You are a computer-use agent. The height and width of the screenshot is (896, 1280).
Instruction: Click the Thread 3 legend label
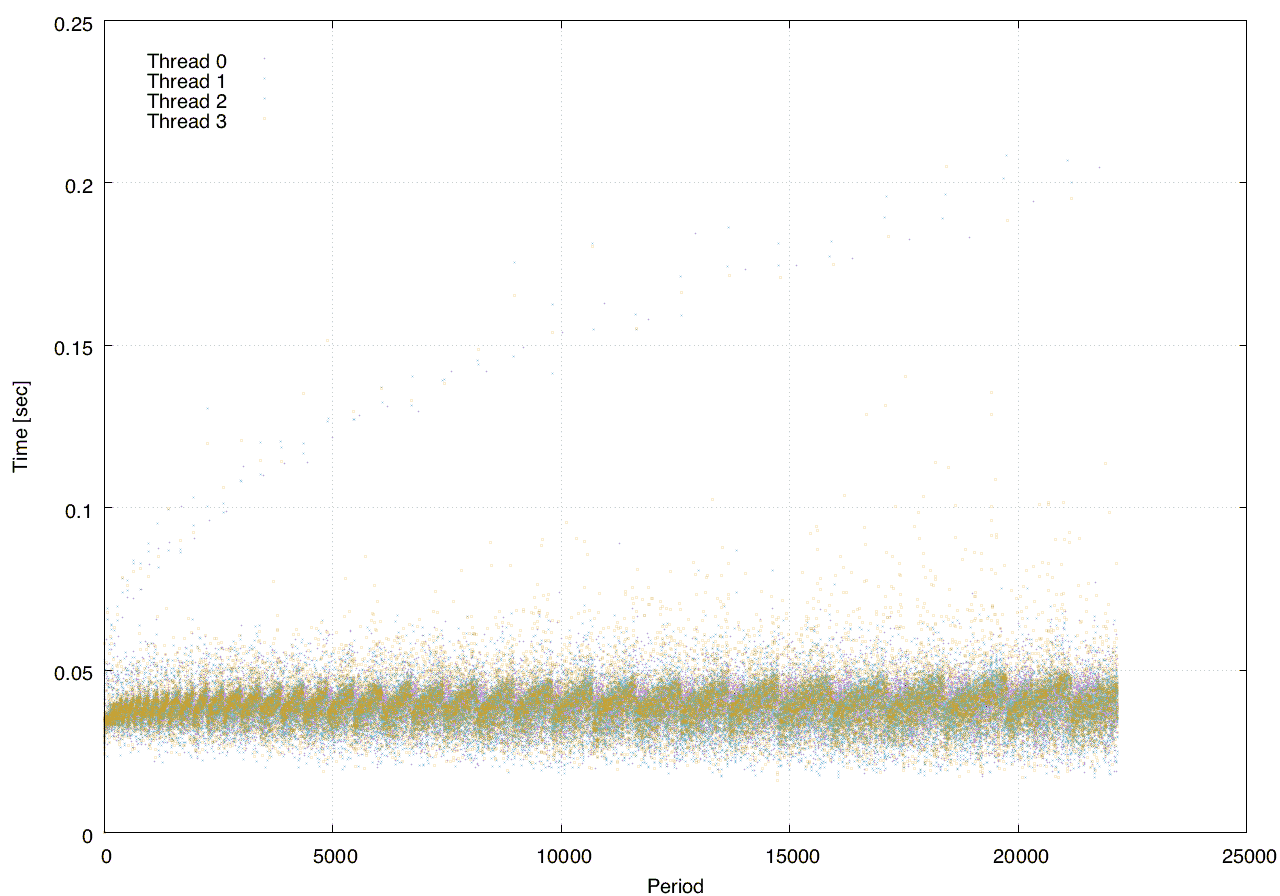pos(186,121)
